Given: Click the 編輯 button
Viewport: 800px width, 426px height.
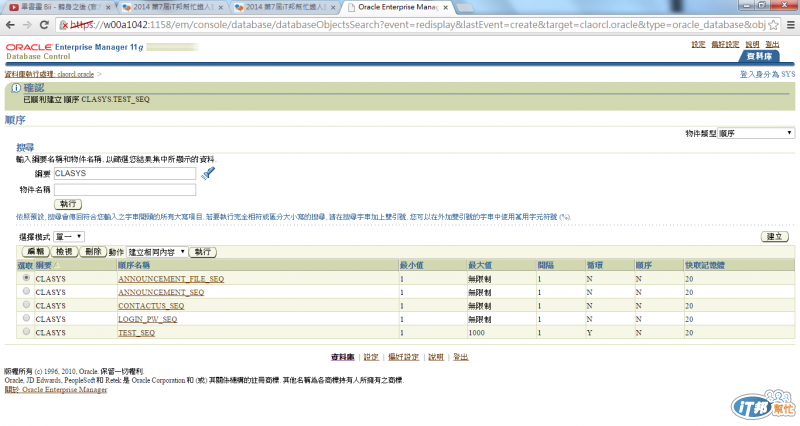Looking at the screenshot, I should (36, 252).
